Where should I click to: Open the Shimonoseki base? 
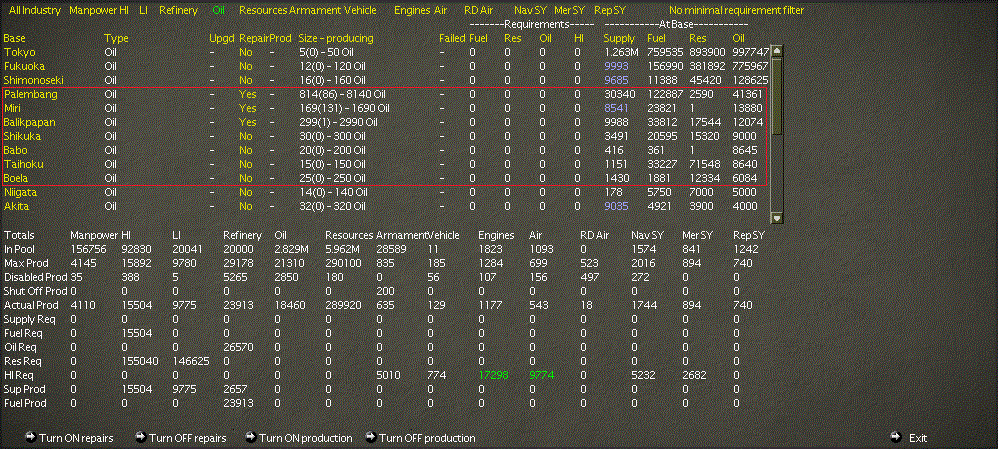(34, 80)
